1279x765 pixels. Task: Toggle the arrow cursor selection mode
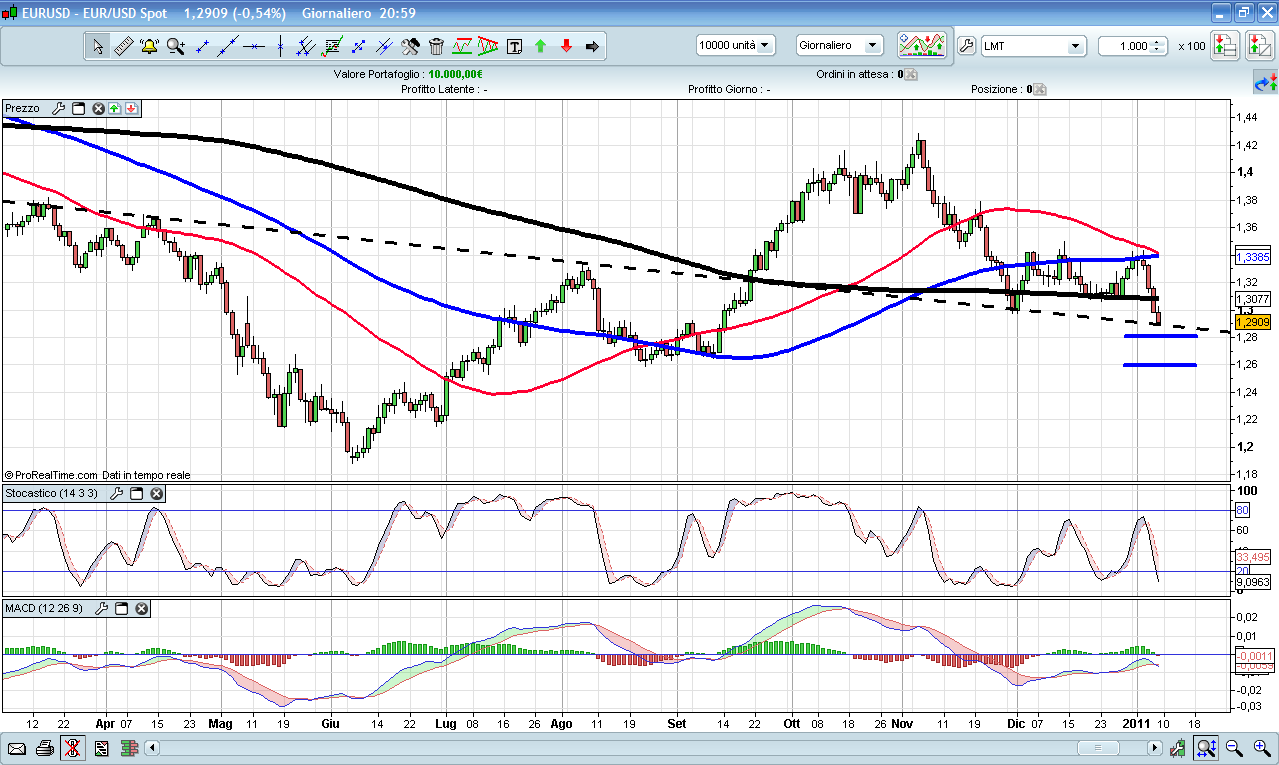point(98,46)
